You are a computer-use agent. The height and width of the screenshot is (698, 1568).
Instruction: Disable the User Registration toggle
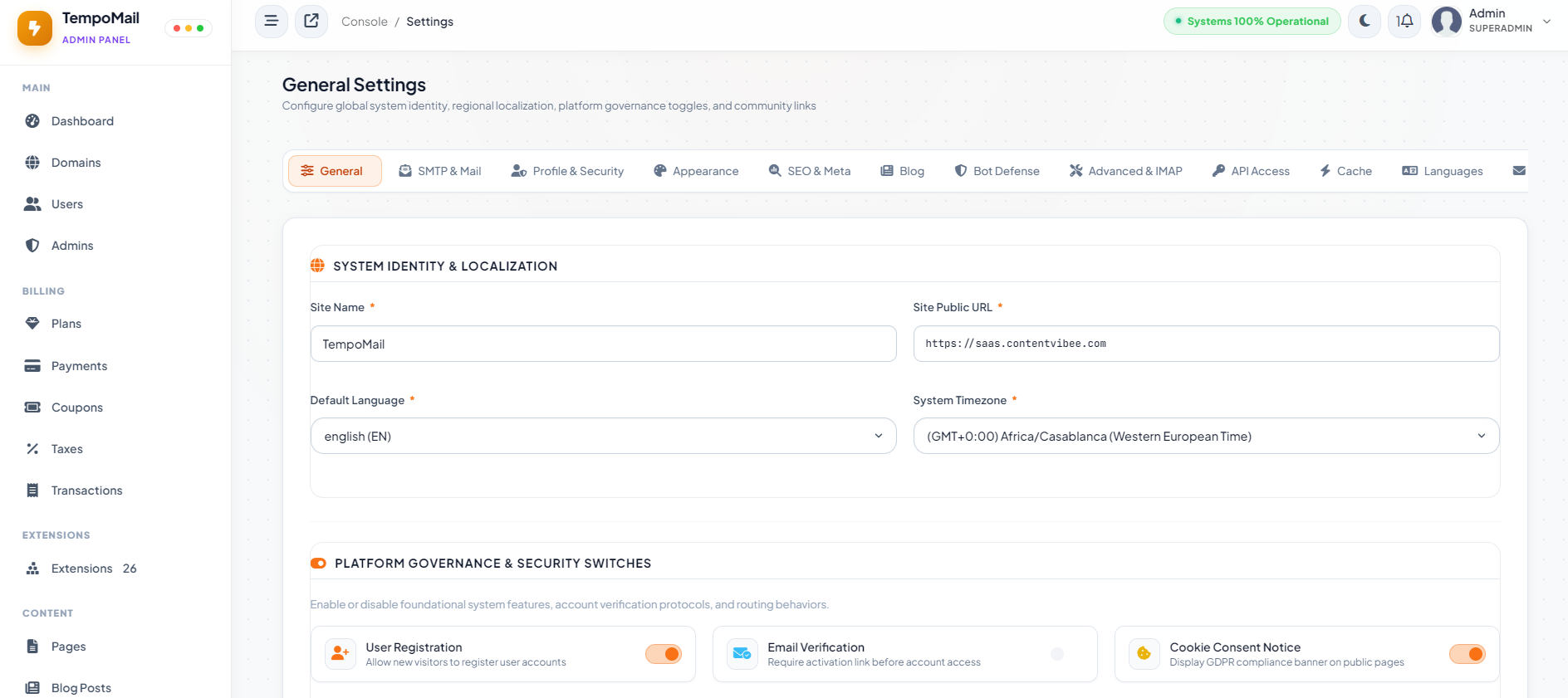[x=664, y=654]
